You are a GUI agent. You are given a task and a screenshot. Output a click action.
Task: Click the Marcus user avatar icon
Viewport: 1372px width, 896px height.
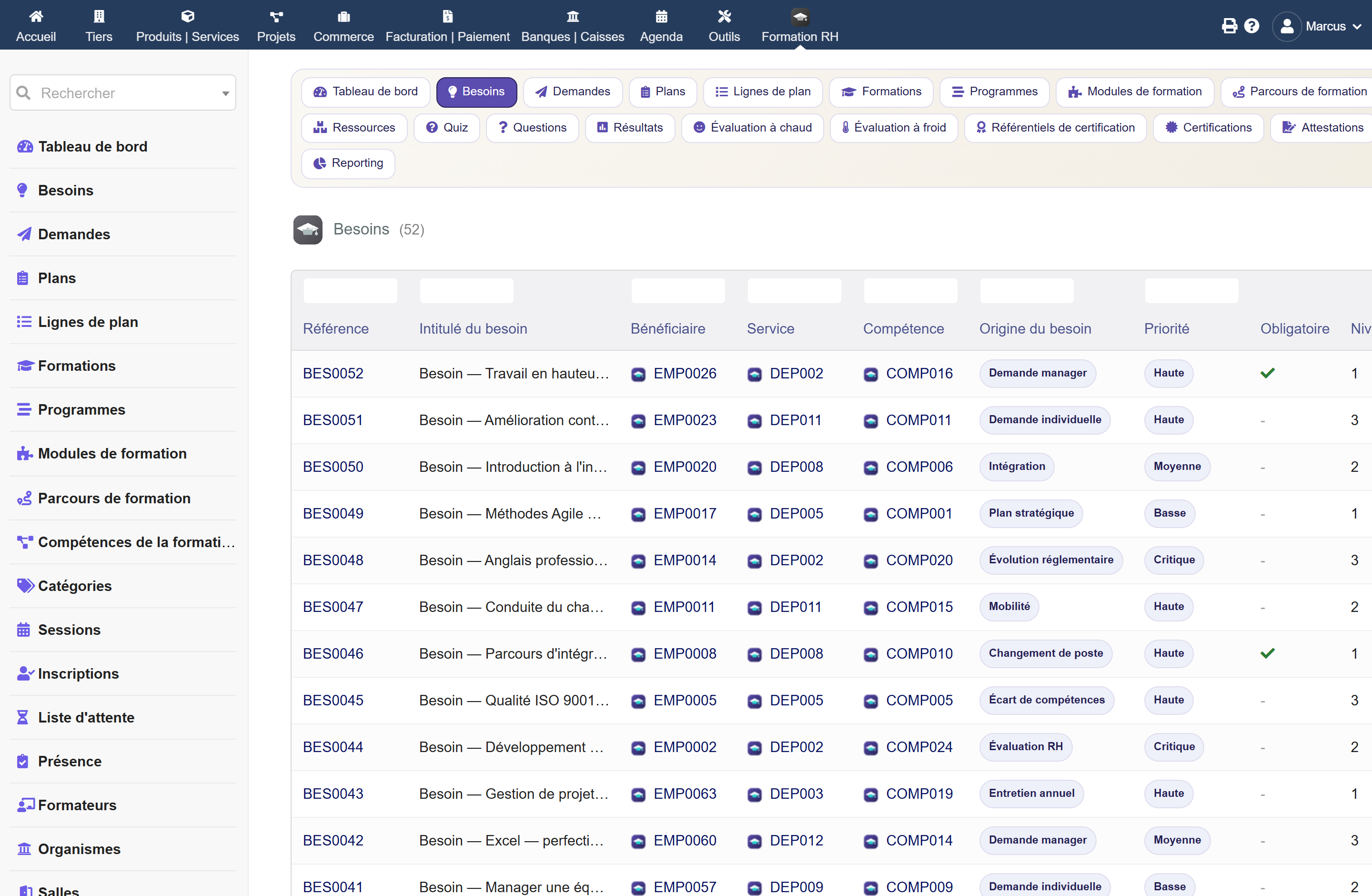tap(1287, 27)
